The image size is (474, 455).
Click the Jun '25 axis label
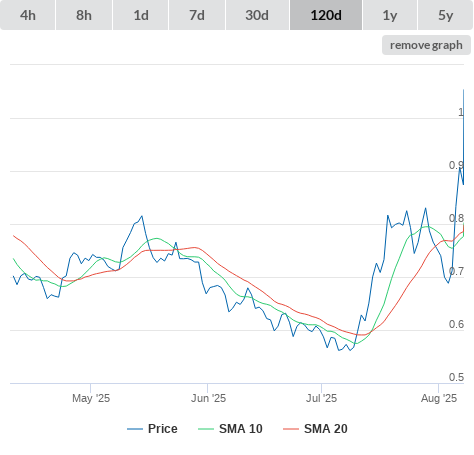coord(208,398)
